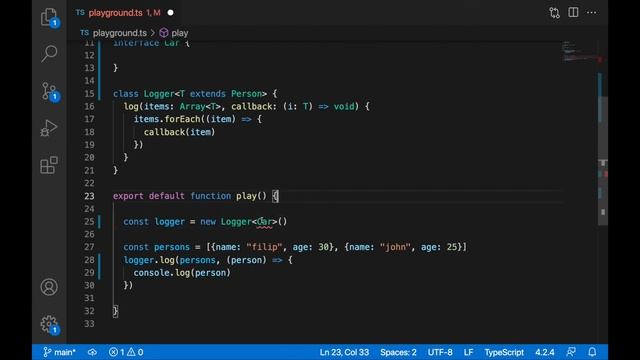Viewport: 640px width, 360px height.
Task: Click the "john" string literal
Action: pos(395,247)
